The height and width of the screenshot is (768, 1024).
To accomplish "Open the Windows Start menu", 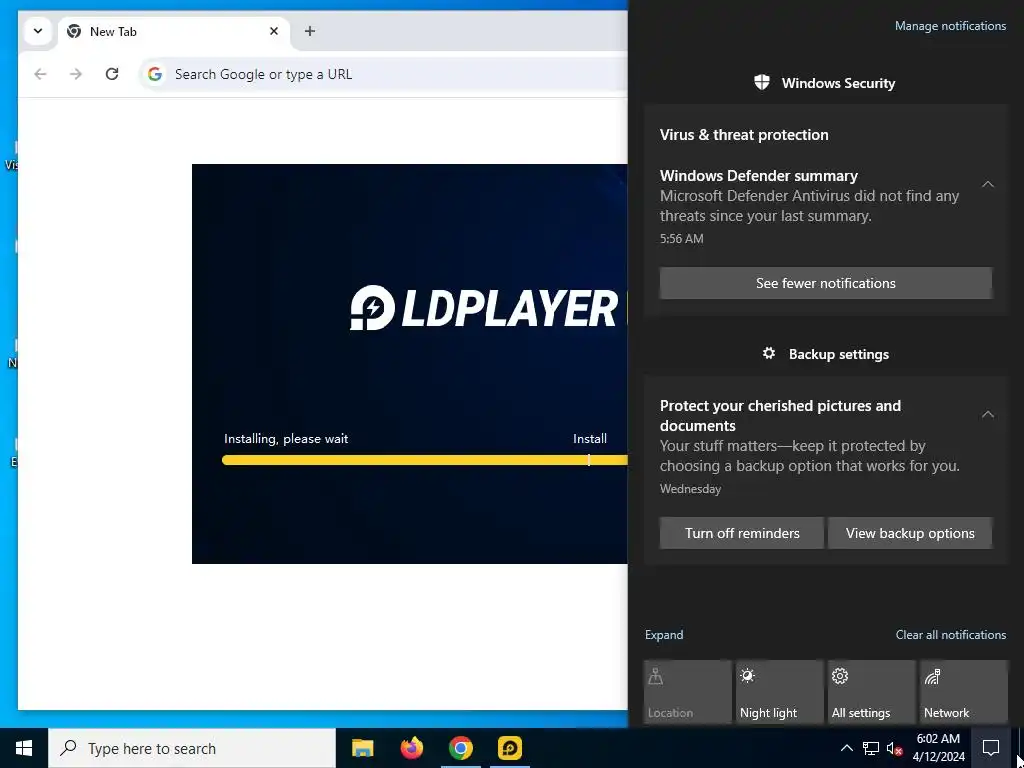I will pyautogui.click(x=24, y=748).
